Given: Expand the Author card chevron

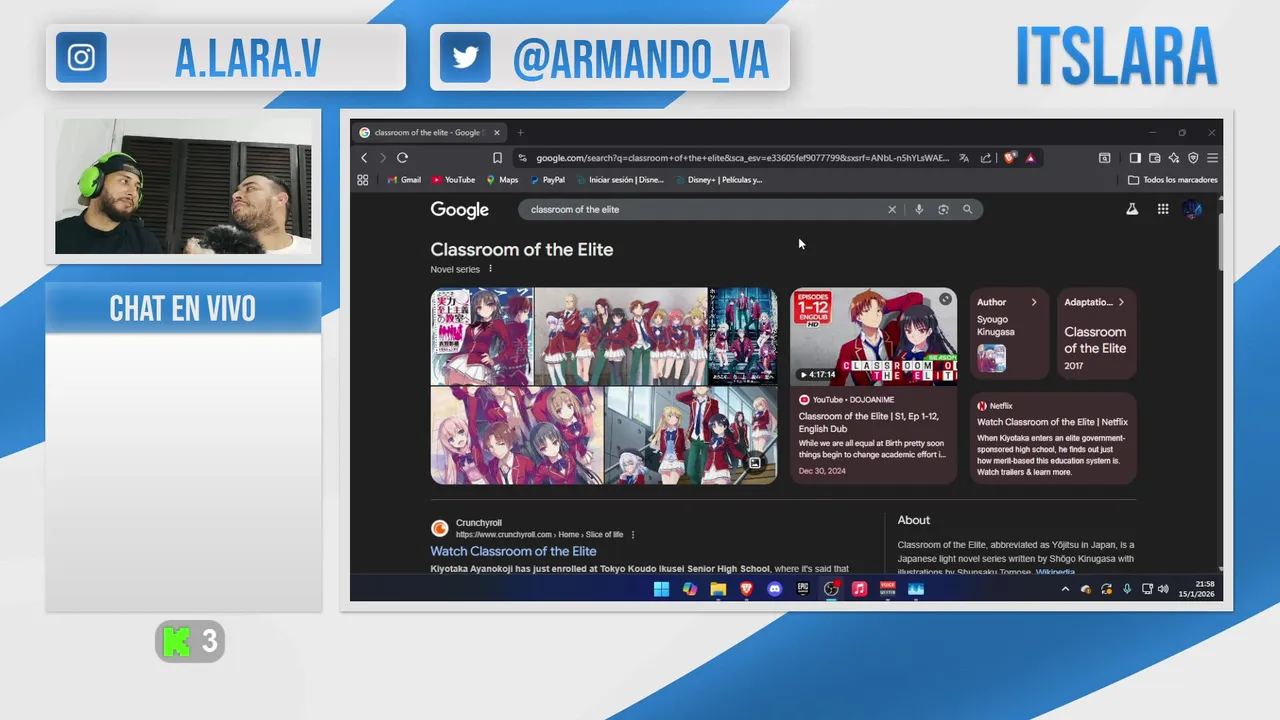Looking at the screenshot, I should [x=1034, y=302].
